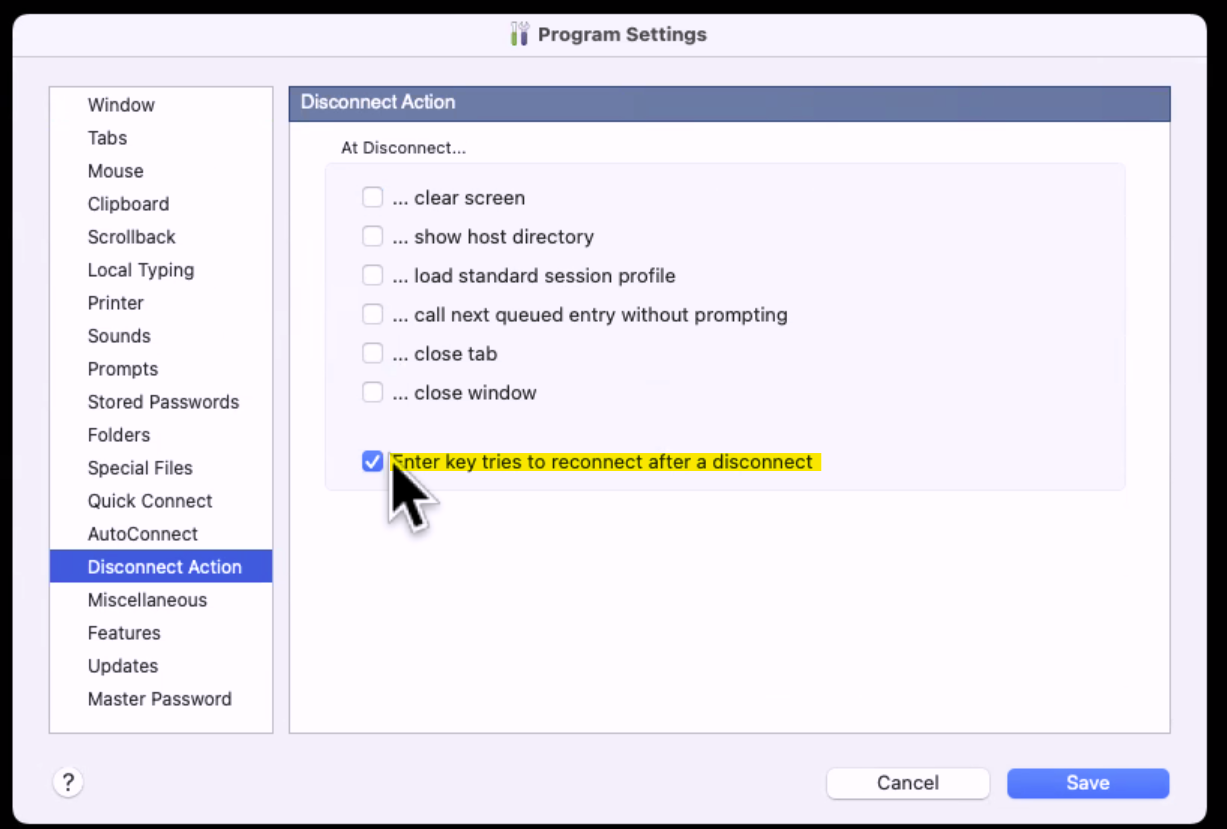The width and height of the screenshot is (1227, 829).
Task: Check the show host directory option
Action: click(373, 236)
